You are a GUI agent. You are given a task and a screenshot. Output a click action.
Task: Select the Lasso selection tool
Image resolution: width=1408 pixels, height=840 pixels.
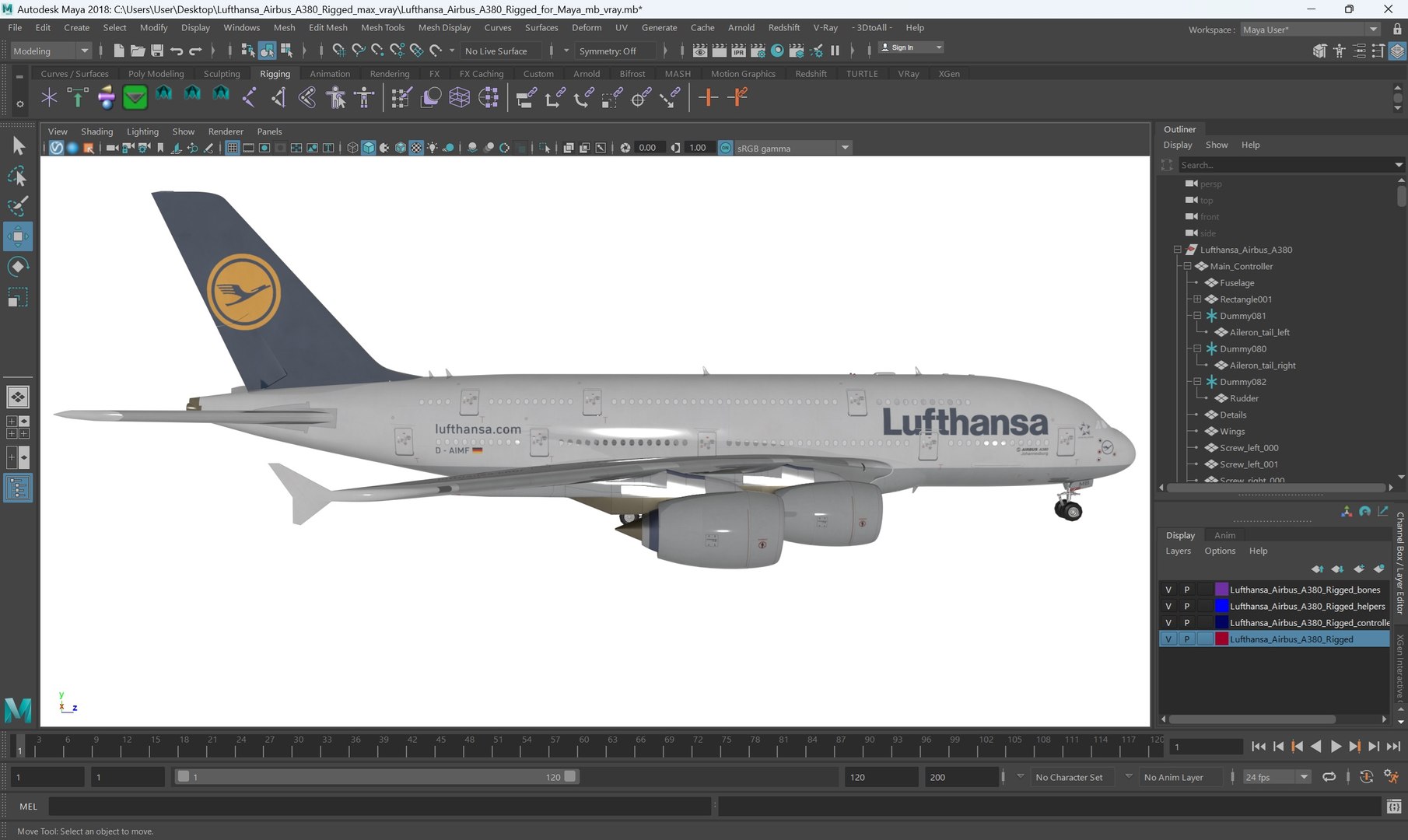click(17, 177)
